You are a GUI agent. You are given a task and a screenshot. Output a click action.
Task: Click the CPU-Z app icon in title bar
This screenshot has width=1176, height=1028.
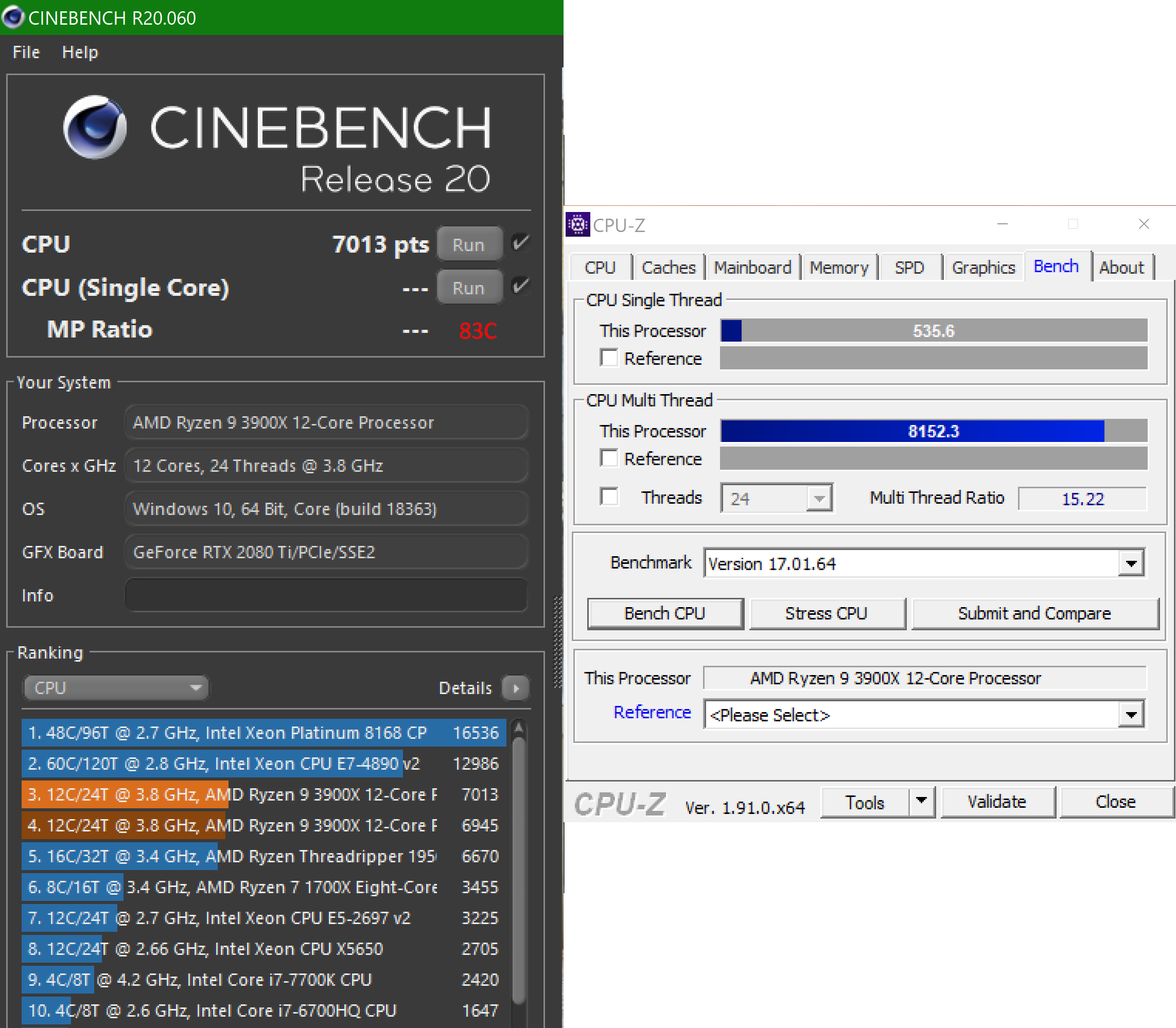pos(577,224)
